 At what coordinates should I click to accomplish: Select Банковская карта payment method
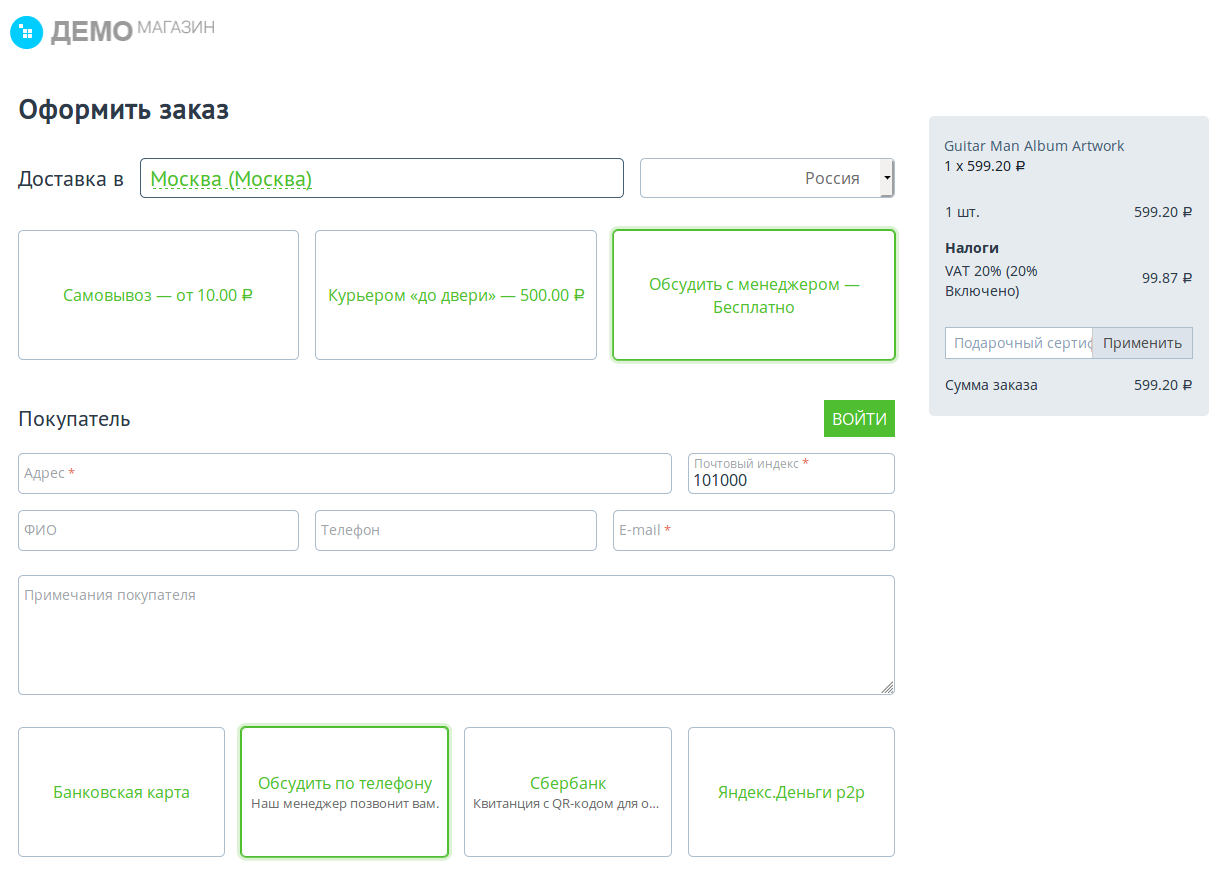[x=121, y=792]
